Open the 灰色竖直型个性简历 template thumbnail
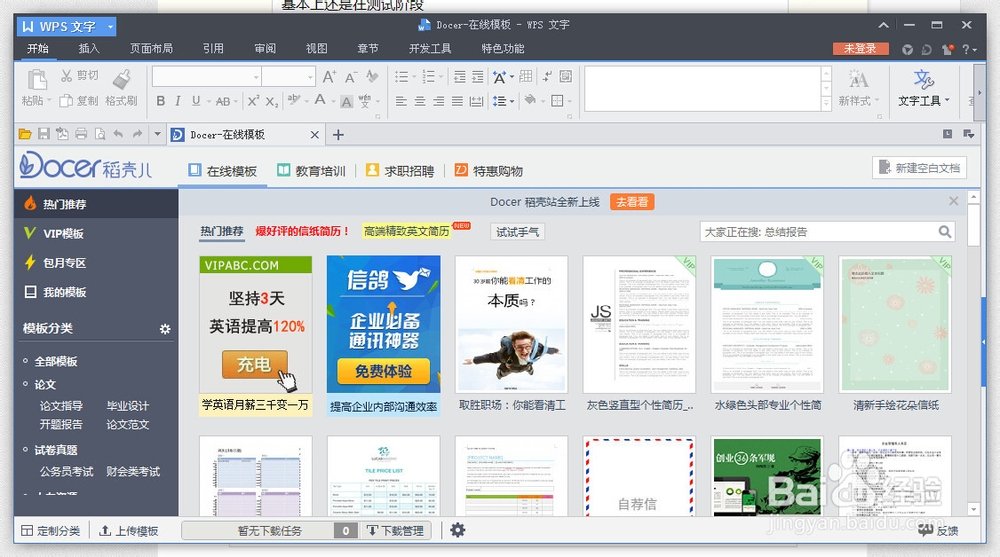The image size is (1000, 557). click(x=639, y=324)
